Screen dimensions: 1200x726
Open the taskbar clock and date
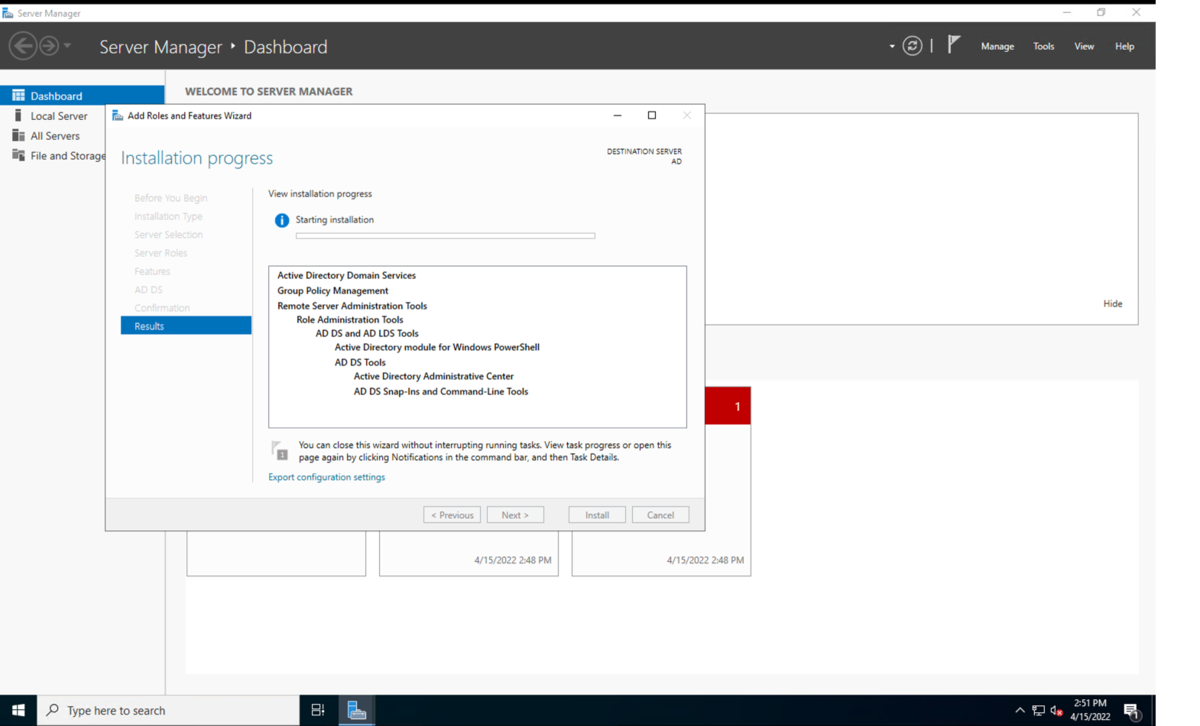(1090, 710)
